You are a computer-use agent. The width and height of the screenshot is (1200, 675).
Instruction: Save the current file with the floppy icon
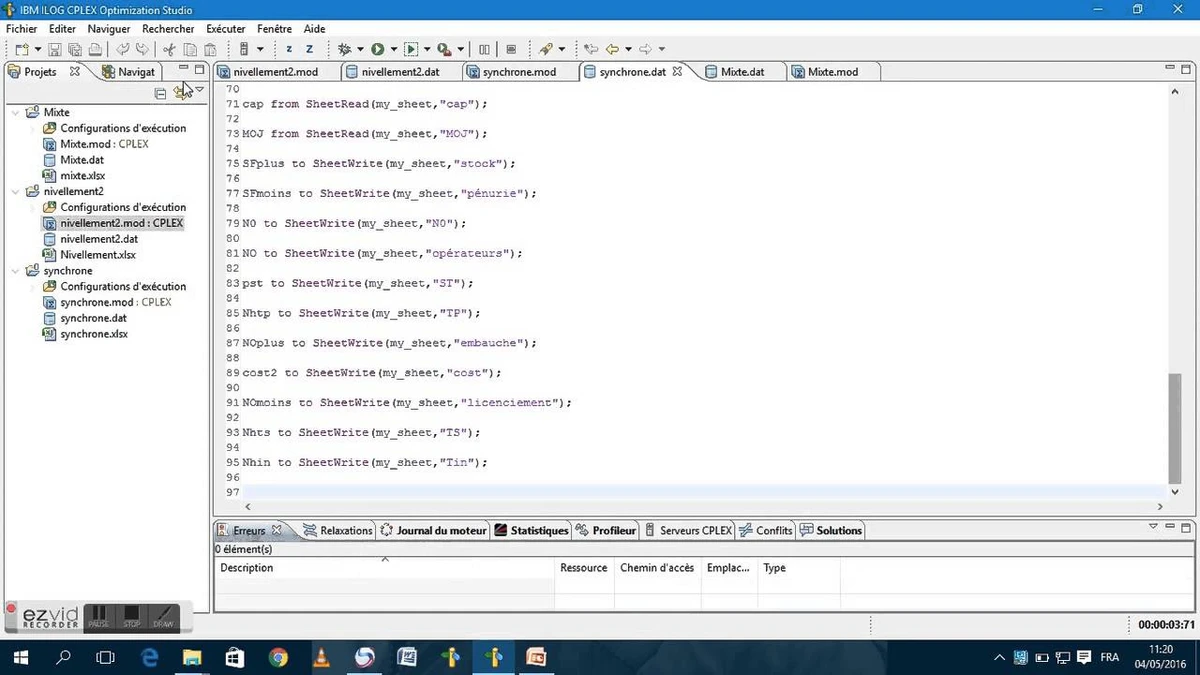55,49
